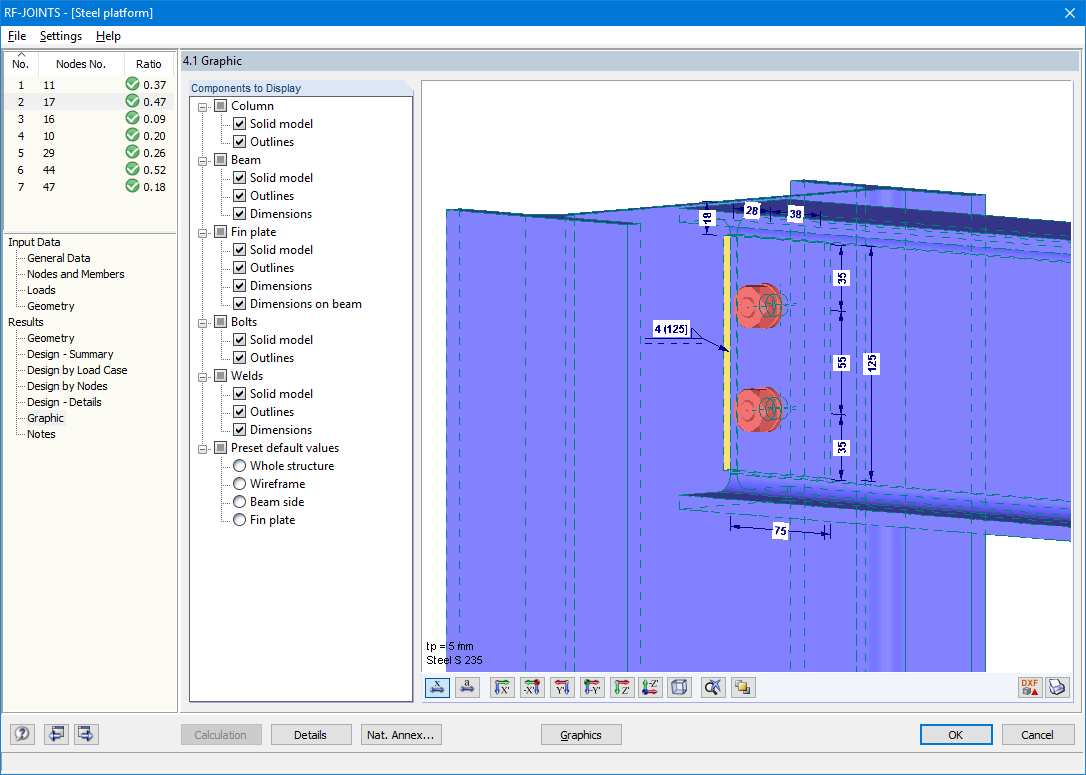Export graphic to DXF

1030,687
